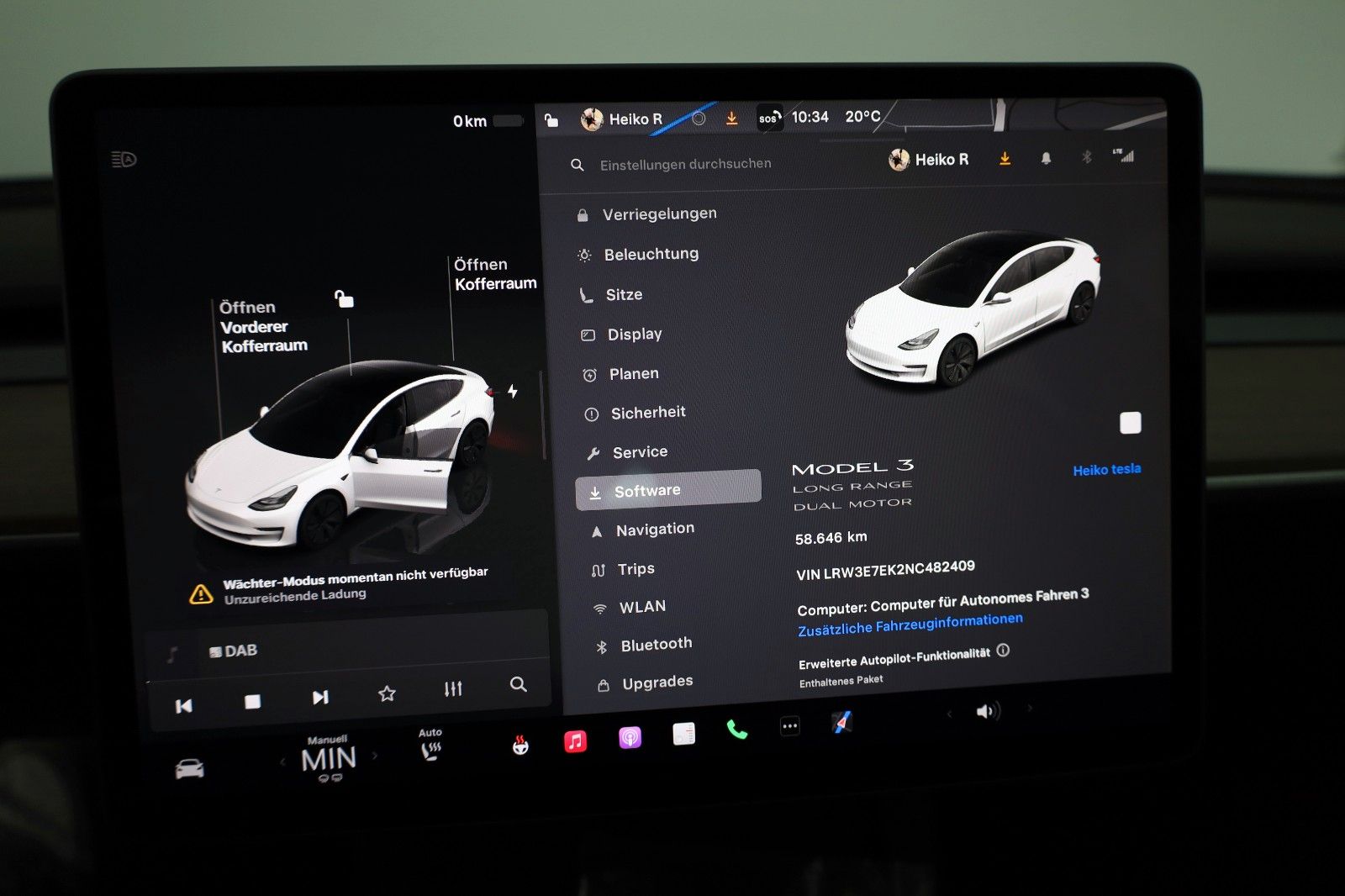Open the Bluetooth settings entry
The height and width of the screenshot is (896, 1345).
[x=645, y=645]
